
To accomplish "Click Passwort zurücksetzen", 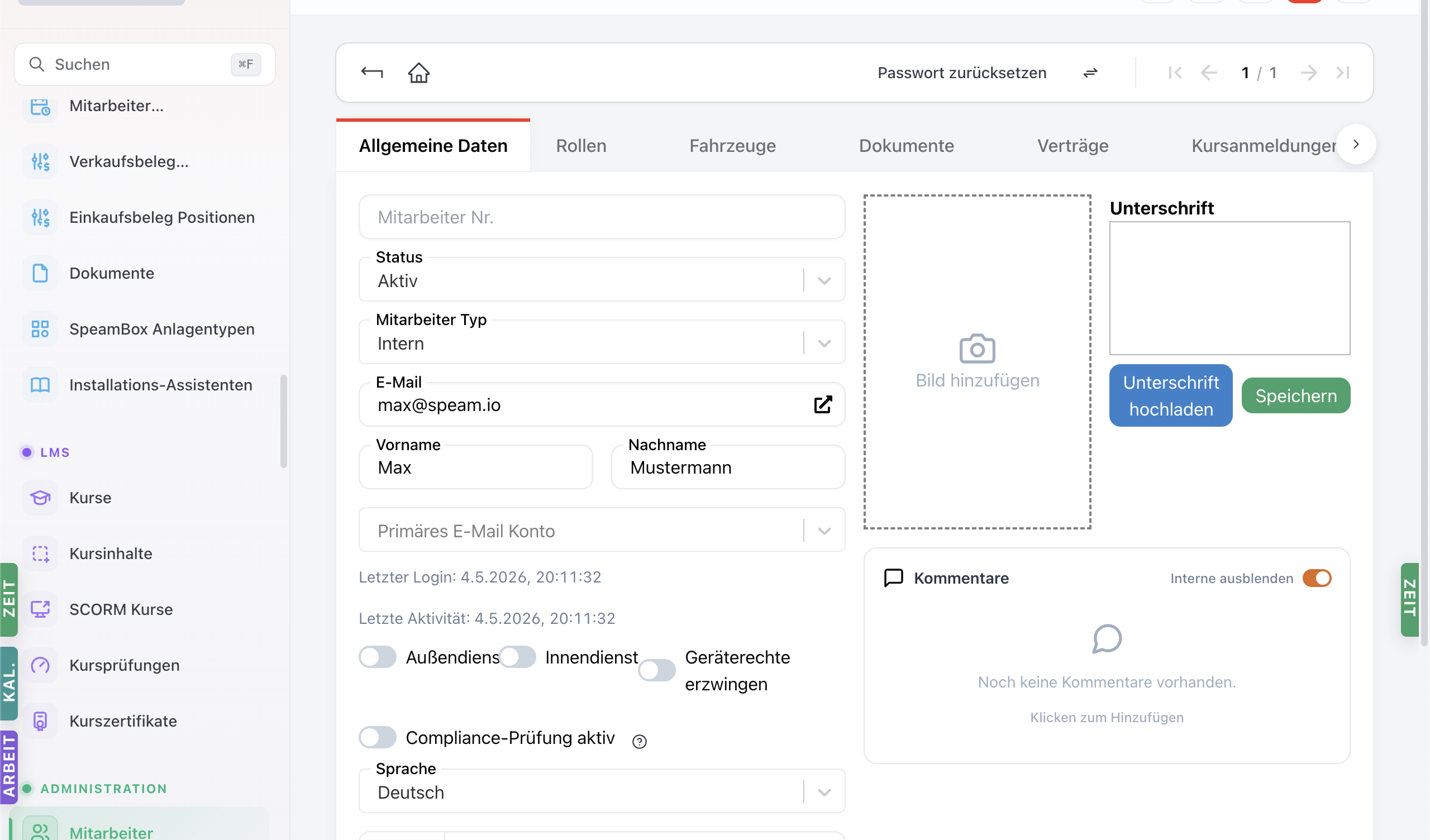I will (962, 73).
